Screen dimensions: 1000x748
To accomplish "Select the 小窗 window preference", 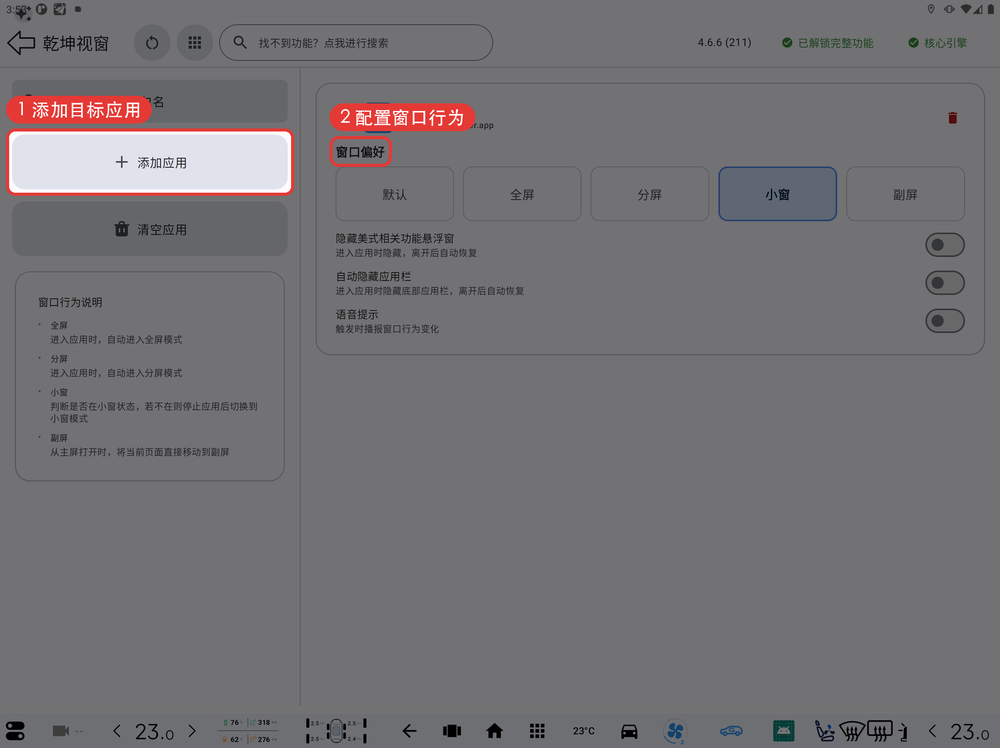I will (x=777, y=194).
